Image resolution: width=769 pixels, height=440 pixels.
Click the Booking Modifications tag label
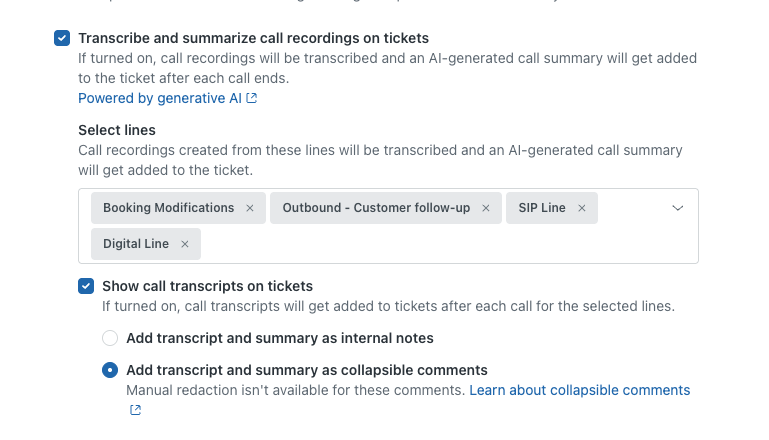tap(168, 208)
